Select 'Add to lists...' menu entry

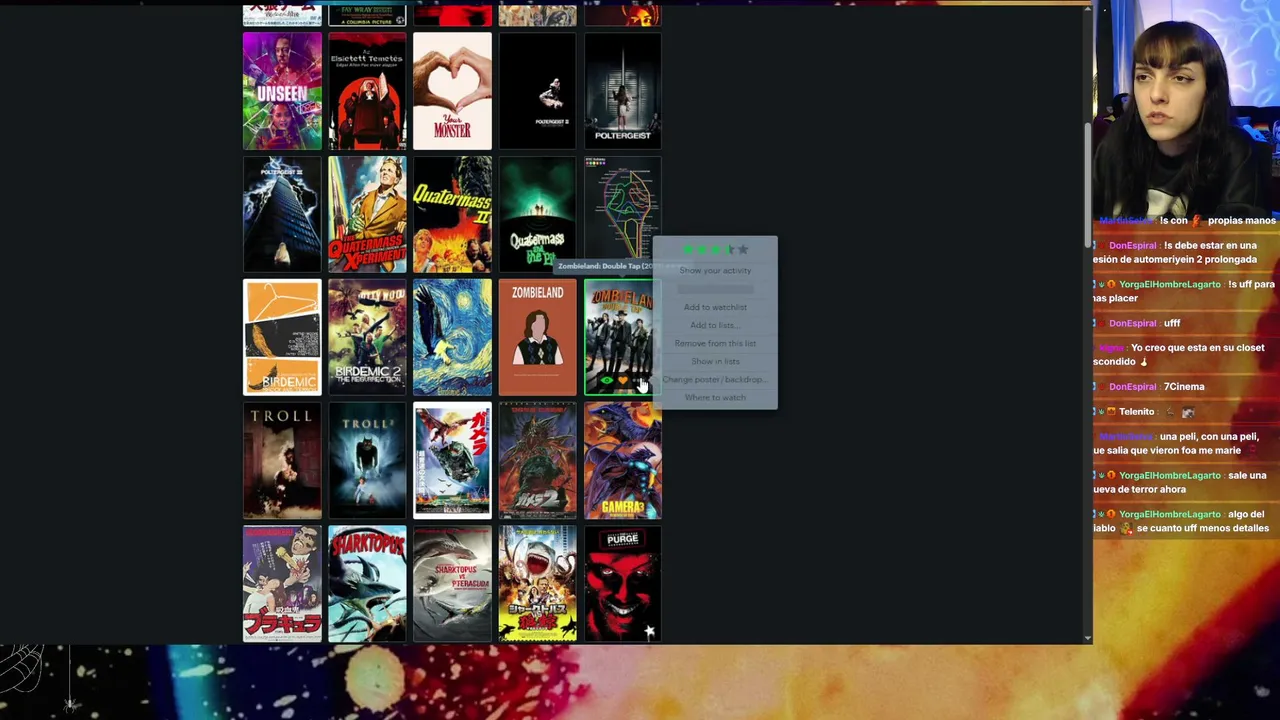point(715,325)
